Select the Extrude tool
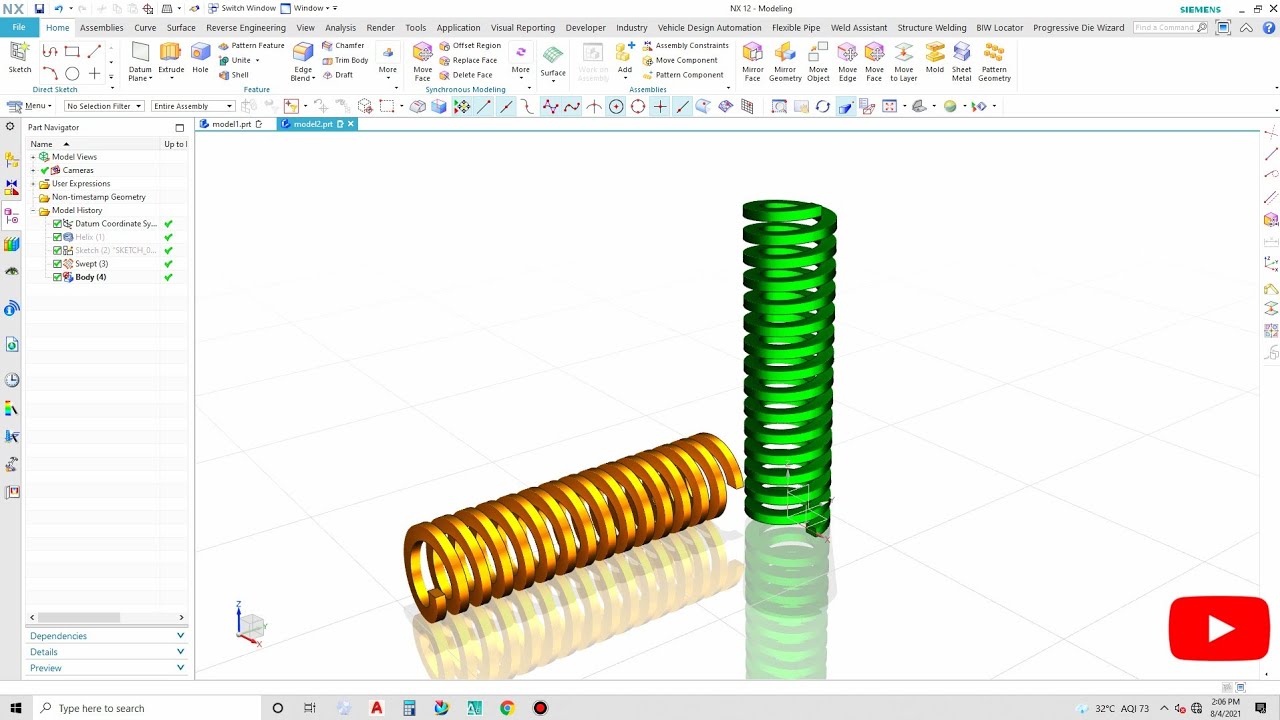Viewport: 1280px width, 720px height. point(170,58)
